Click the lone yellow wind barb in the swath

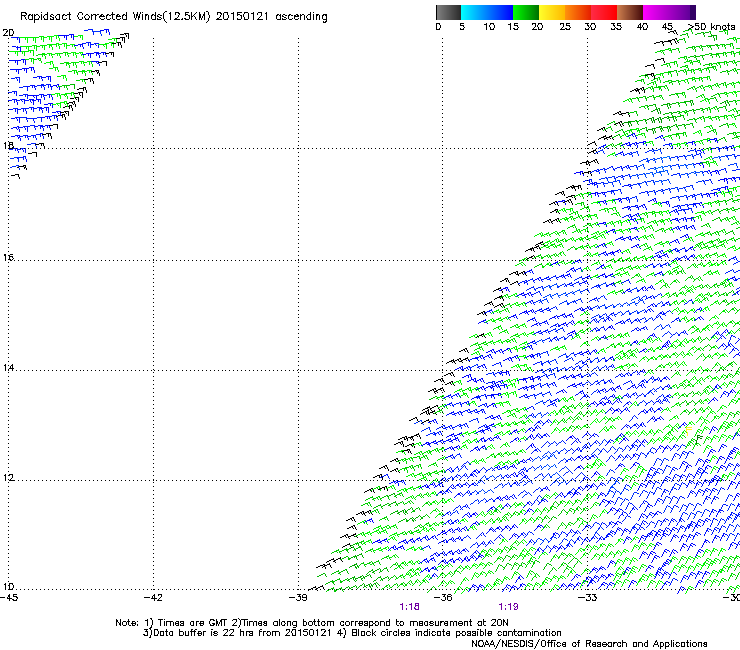click(688, 429)
